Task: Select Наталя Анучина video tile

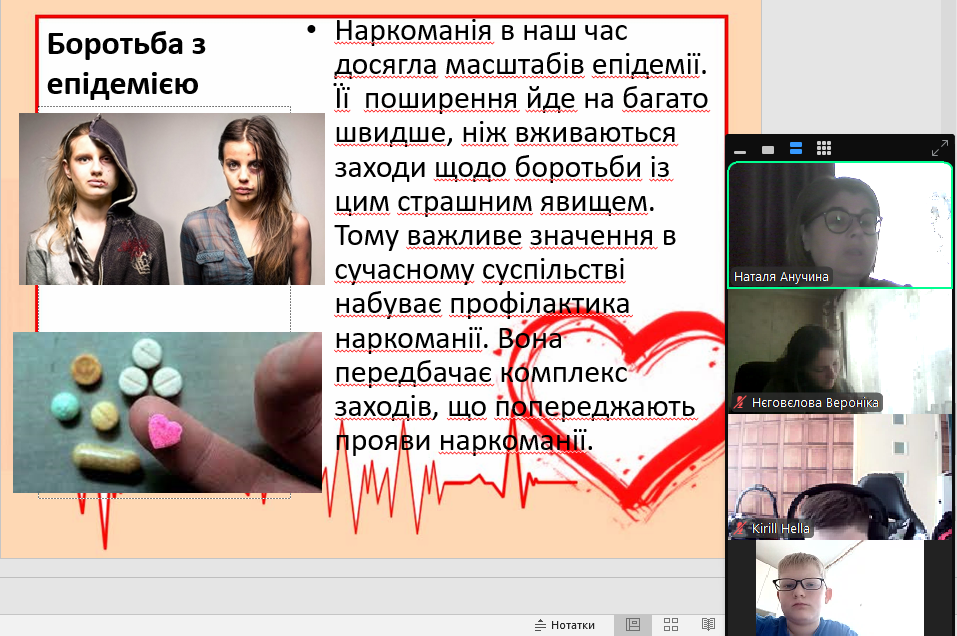Action: click(840, 225)
